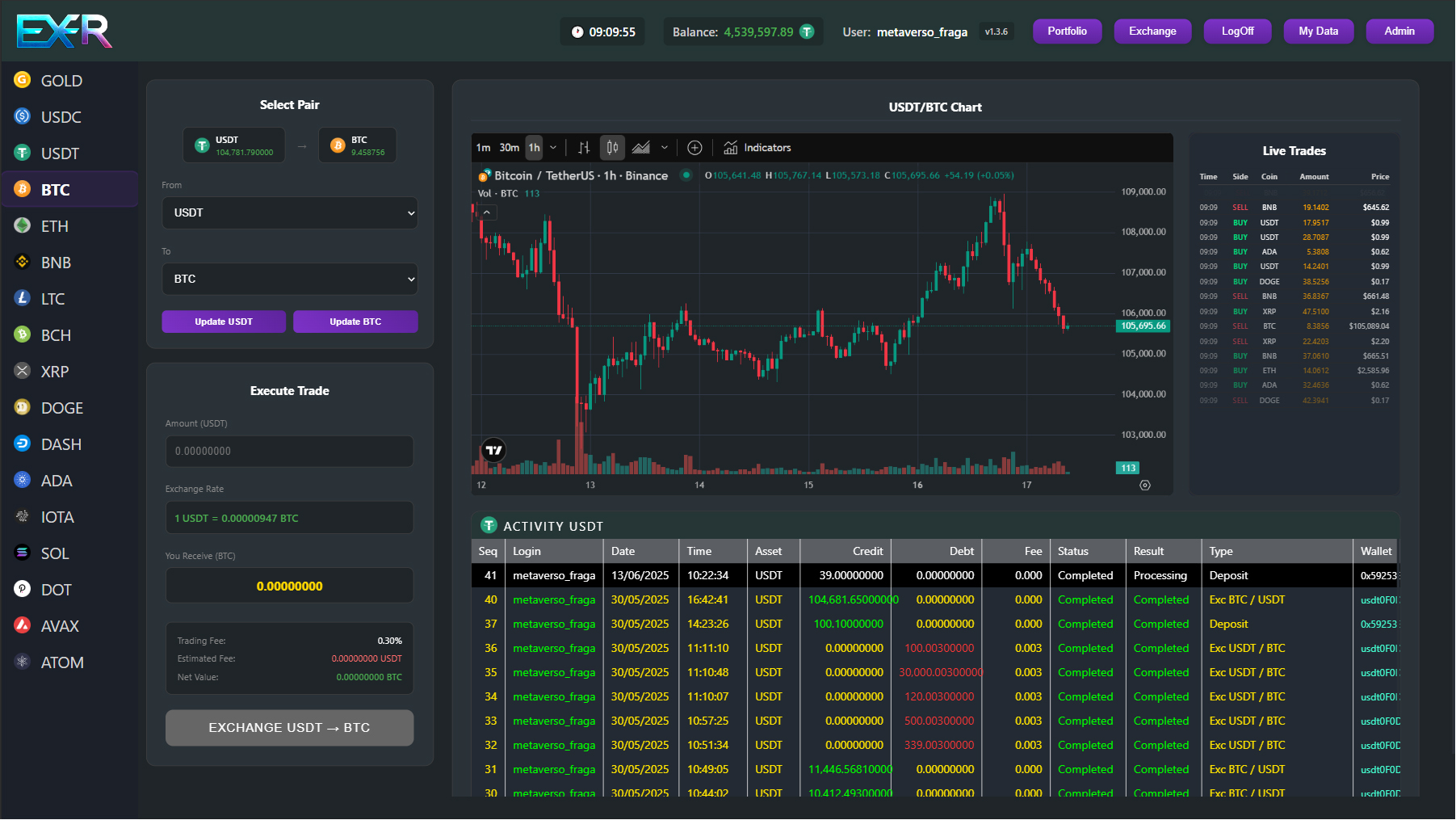
Task: Click the compare/add symbol plus icon
Action: (694, 148)
